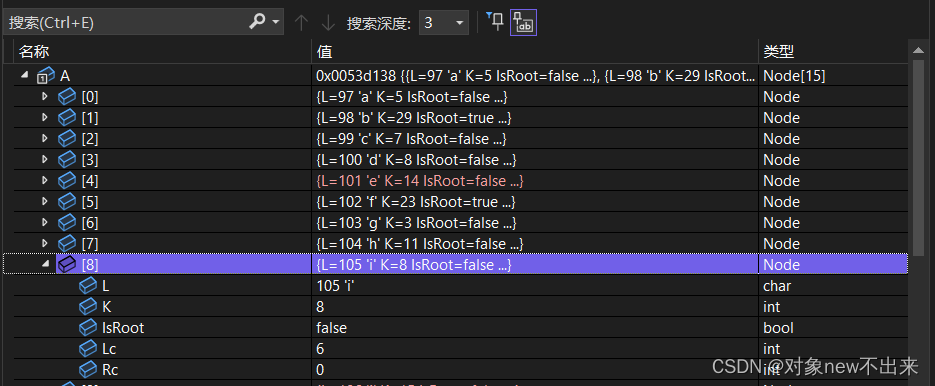Click the field icon beside IsRoot
Screen dimensions: 935x386
(88, 328)
